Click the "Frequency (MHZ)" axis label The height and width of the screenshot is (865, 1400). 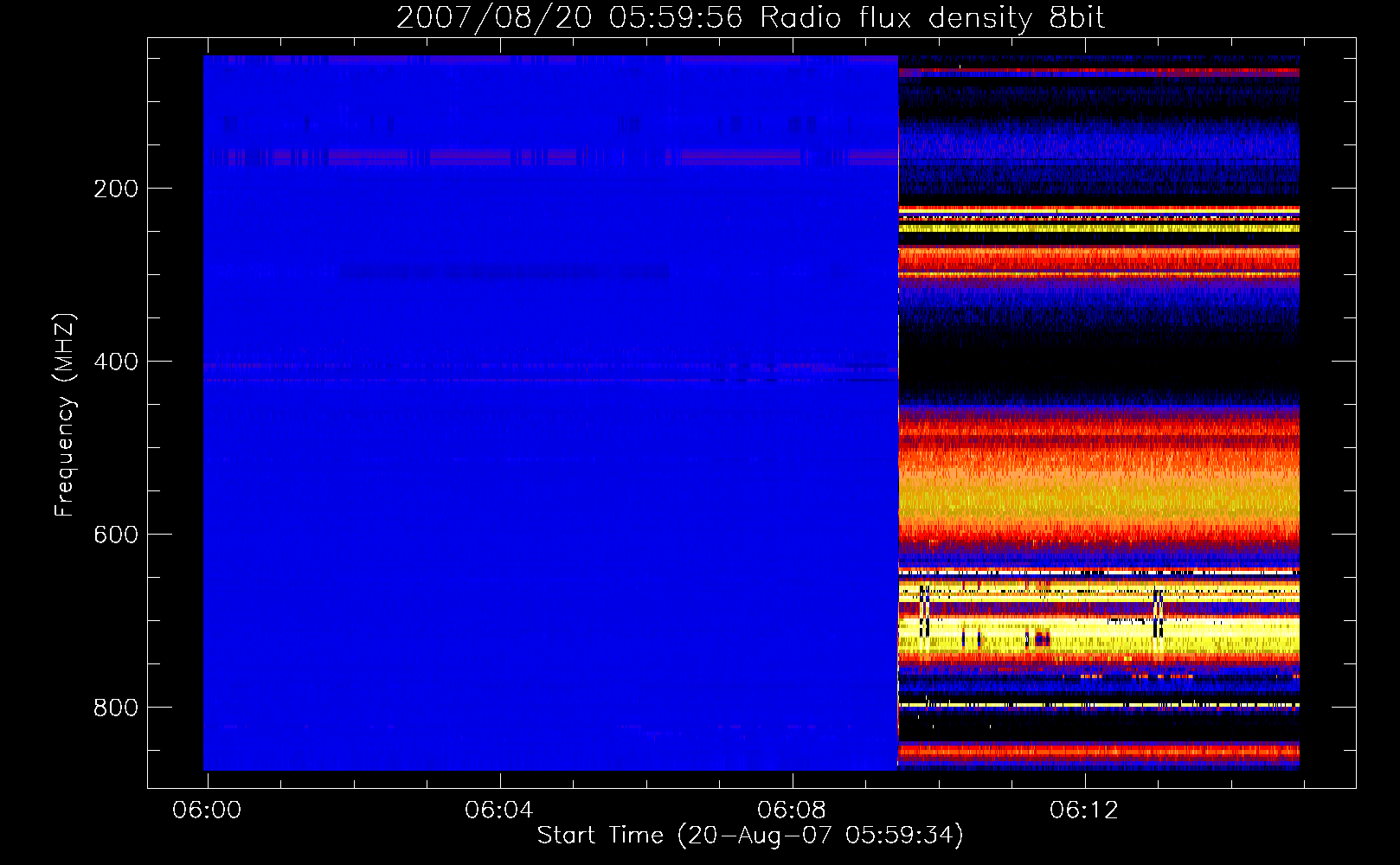(65, 415)
